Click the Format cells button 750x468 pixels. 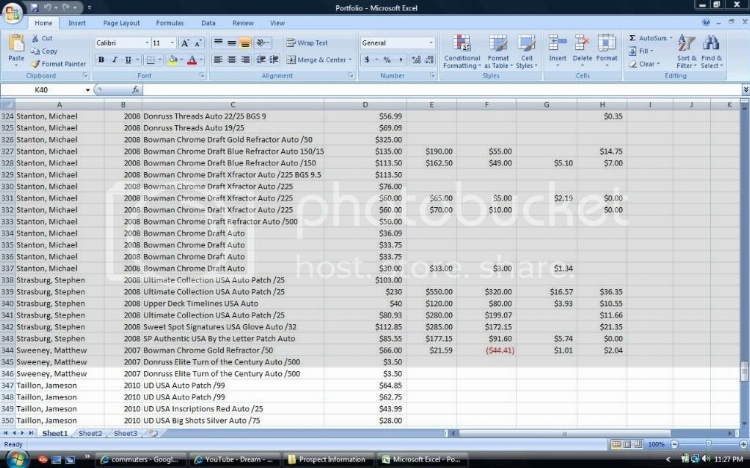(x=607, y=50)
